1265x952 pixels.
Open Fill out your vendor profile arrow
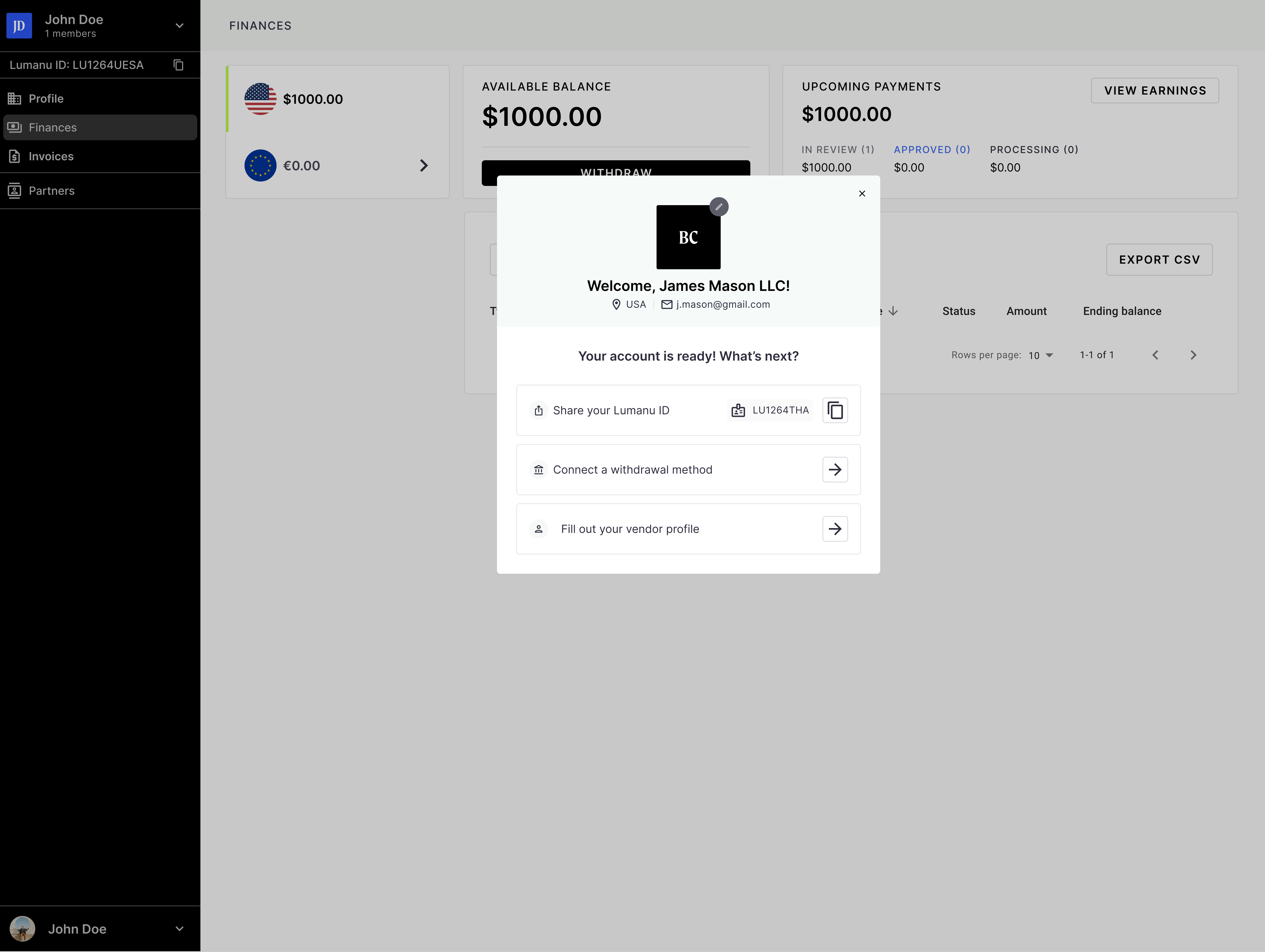(x=835, y=529)
